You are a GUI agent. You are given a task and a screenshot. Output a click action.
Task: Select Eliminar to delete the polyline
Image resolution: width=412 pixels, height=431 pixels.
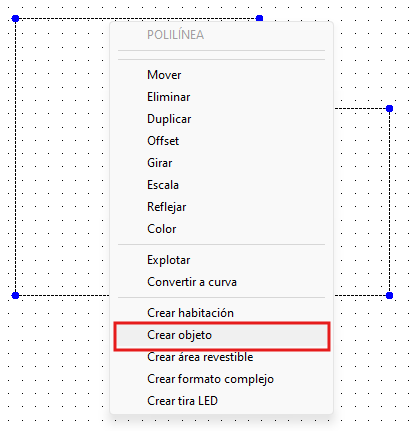click(221, 97)
